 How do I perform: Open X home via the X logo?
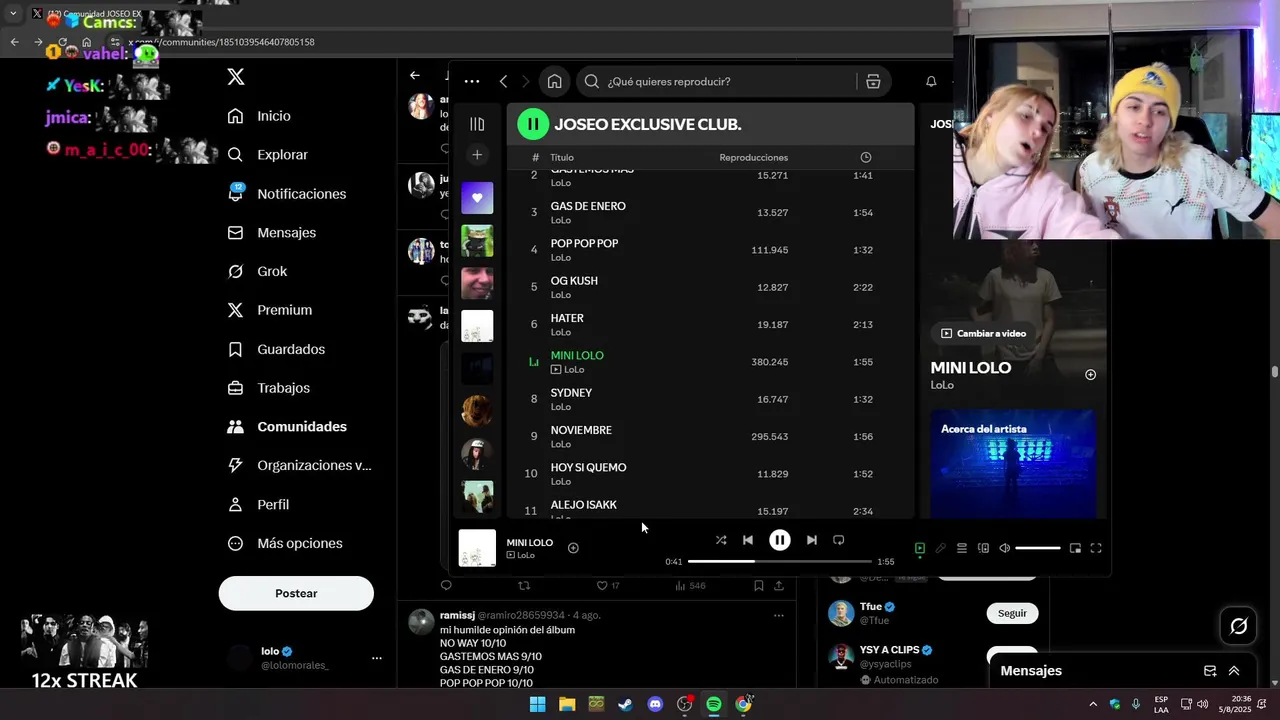pos(235,77)
